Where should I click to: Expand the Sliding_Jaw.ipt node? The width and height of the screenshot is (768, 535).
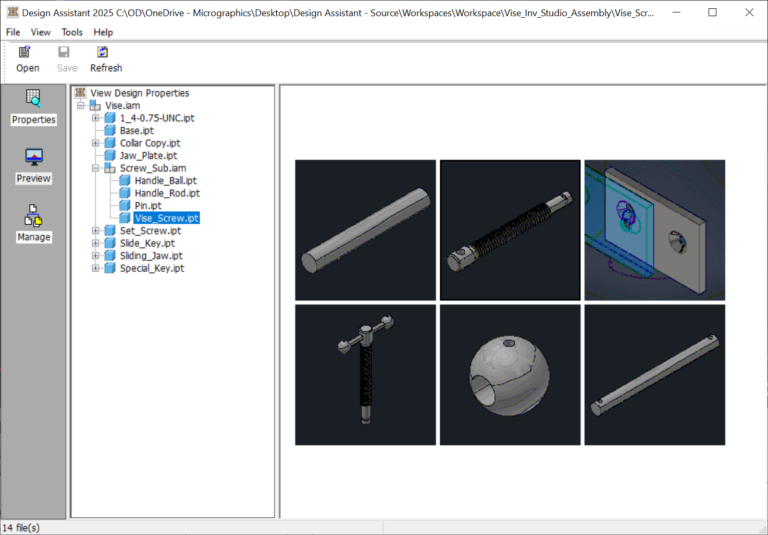(x=96, y=255)
